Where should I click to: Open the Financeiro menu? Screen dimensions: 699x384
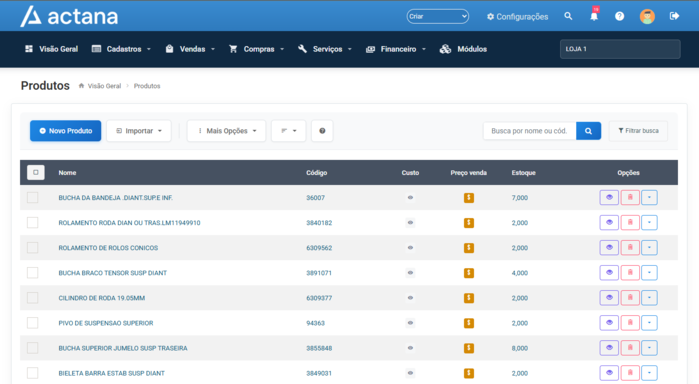(x=396, y=49)
